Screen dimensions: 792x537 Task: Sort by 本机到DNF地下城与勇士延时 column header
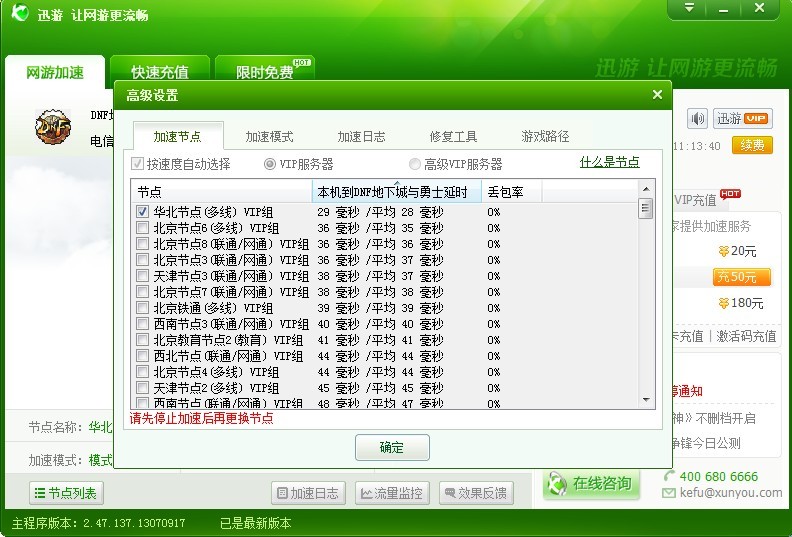(397, 191)
